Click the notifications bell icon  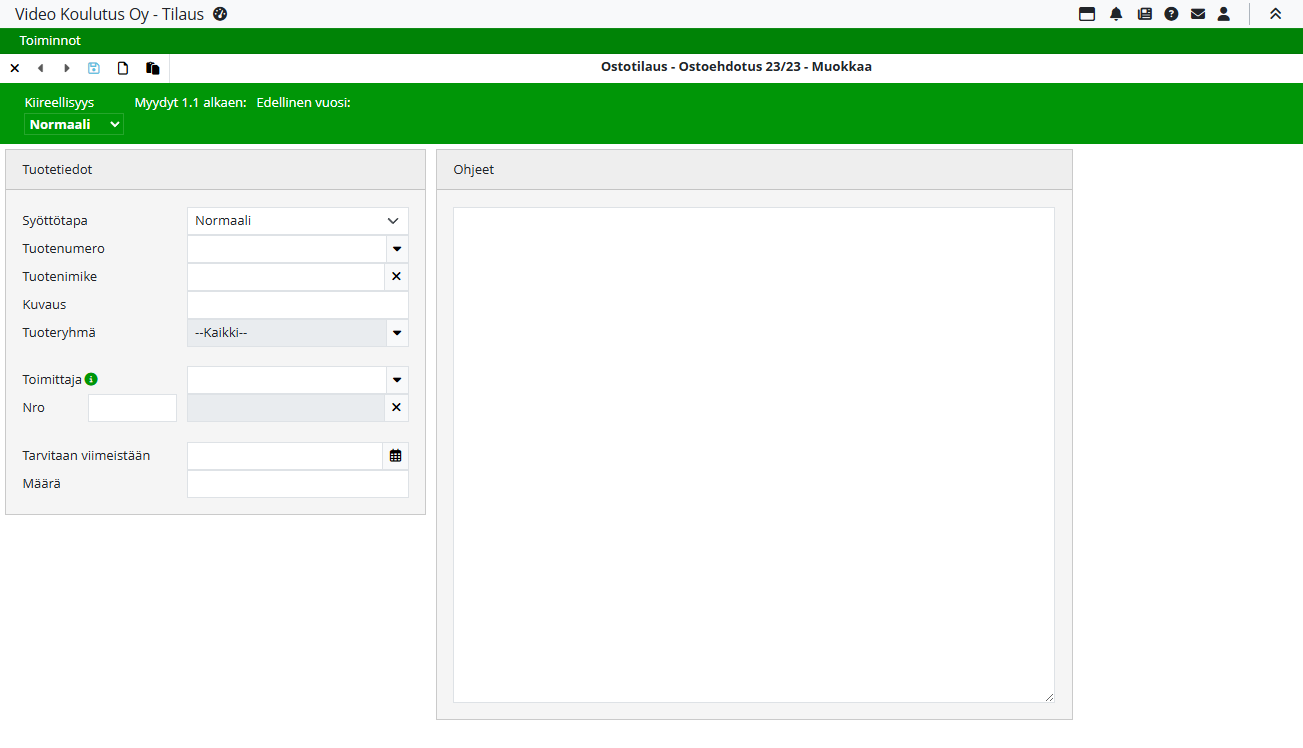[1116, 14]
